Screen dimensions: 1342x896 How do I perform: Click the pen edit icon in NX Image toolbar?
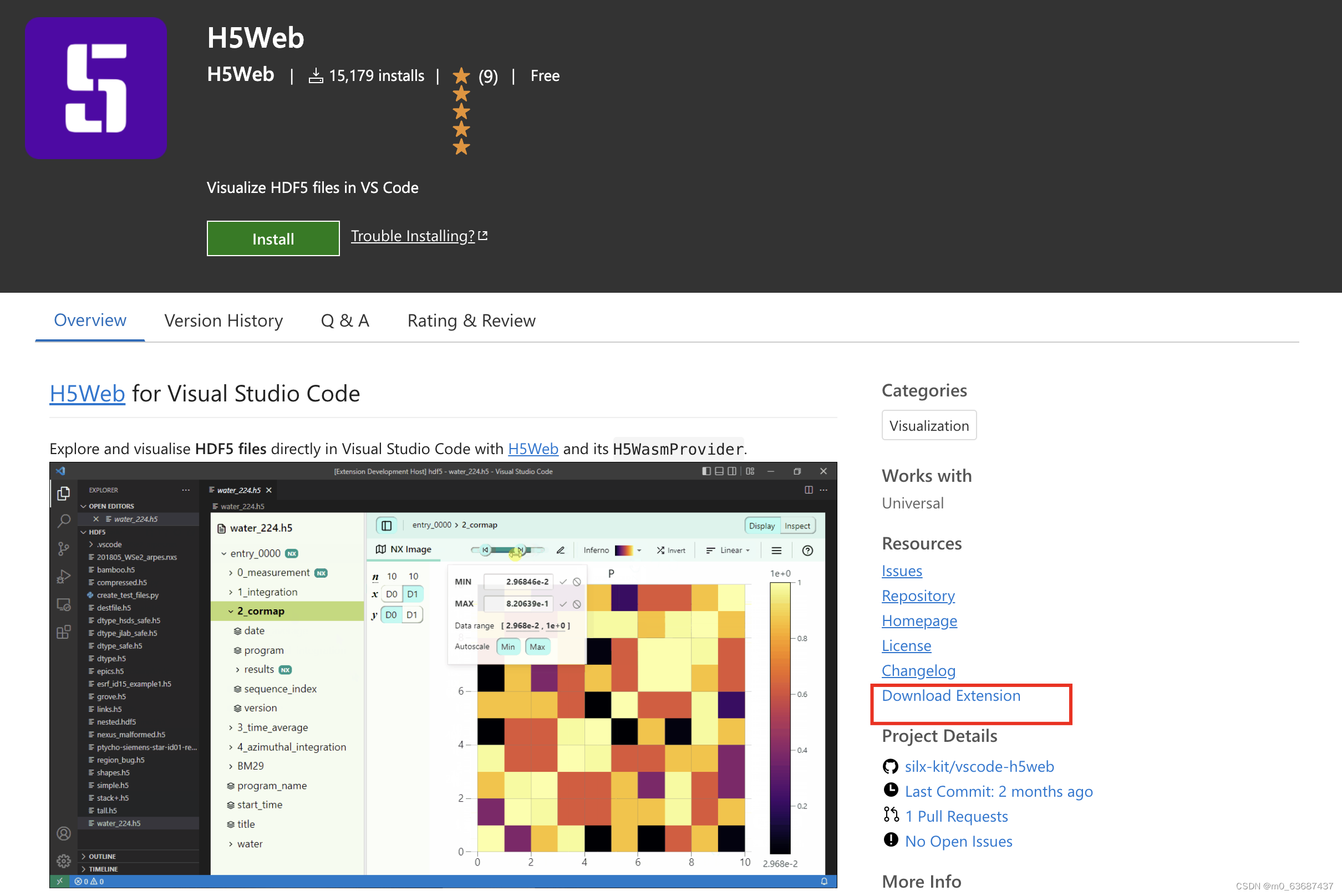[561, 550]
